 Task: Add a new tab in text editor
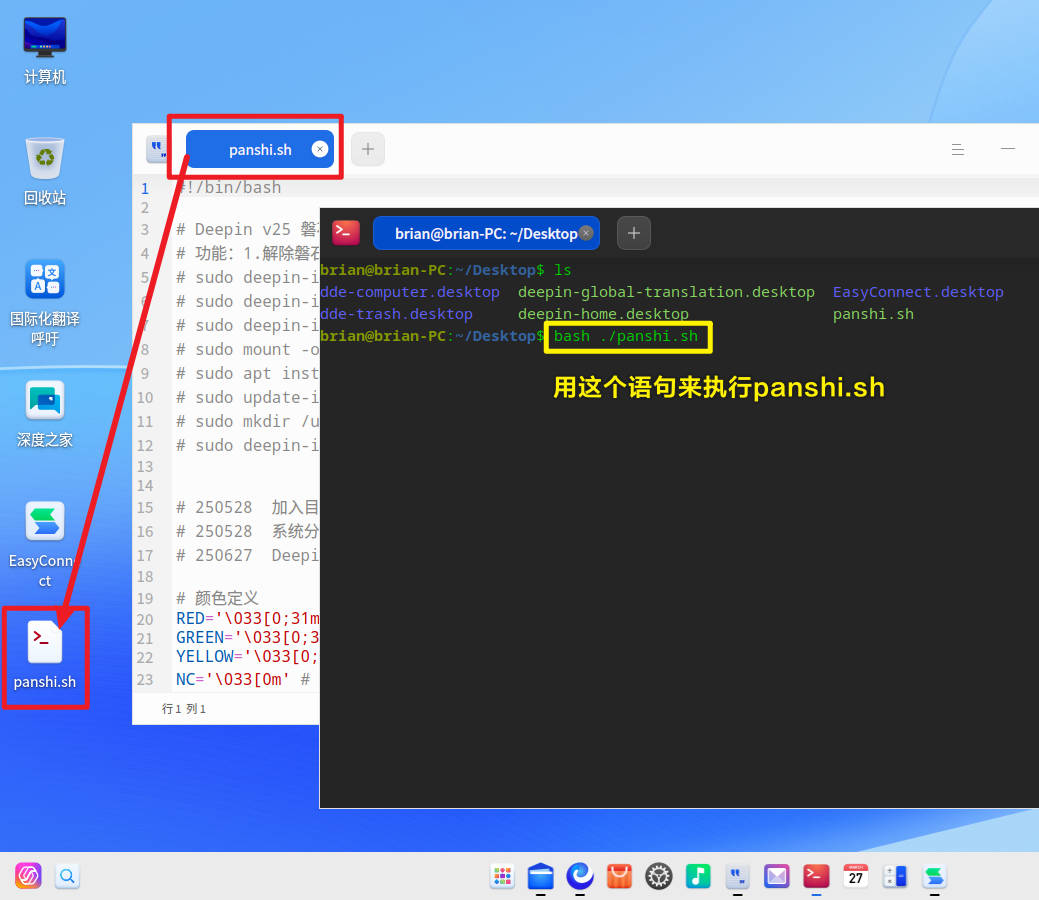pyautogui.click(x=368, y=149)
